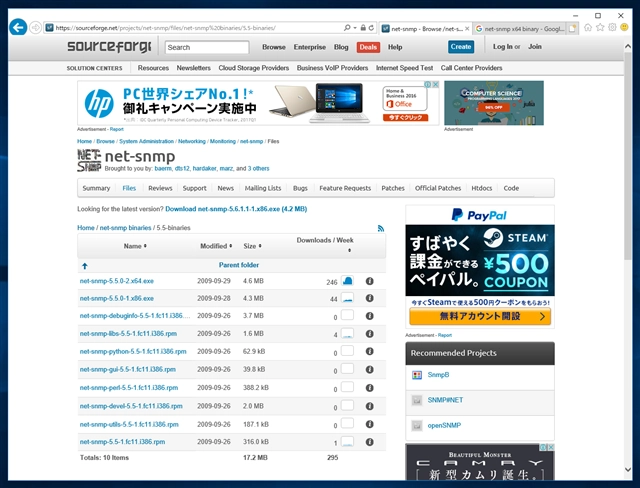640x488 pixels.
Task: Click the yellow PayPal account button in ad
Action: click(x=480, y=316)
